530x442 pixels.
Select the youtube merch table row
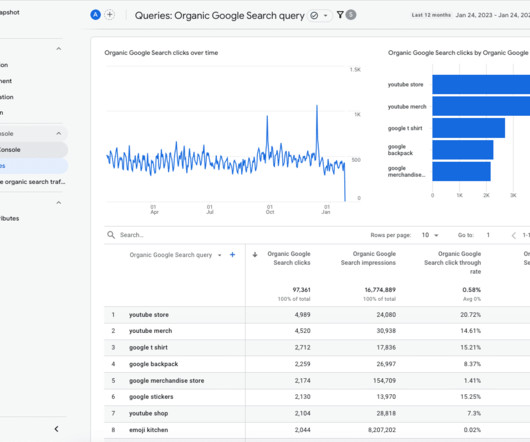(x=317, y=331)
